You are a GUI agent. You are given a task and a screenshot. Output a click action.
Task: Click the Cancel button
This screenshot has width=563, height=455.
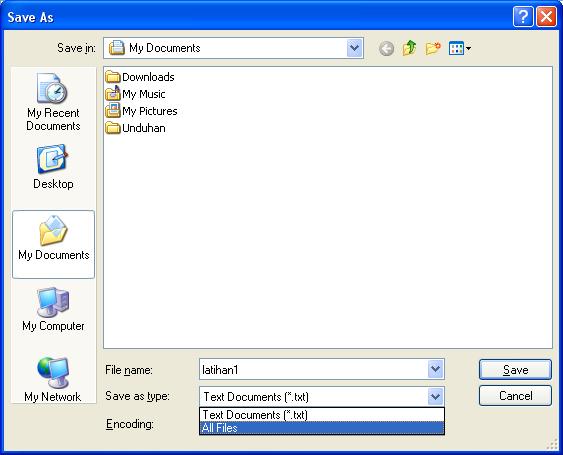pyautogui.click(x=515, y=396)
